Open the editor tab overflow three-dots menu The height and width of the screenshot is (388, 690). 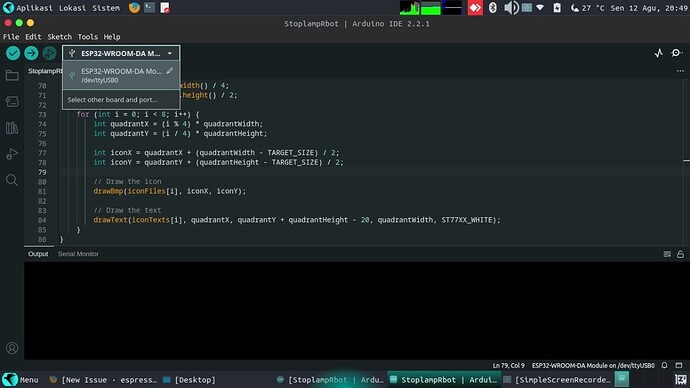click(680, 71)
